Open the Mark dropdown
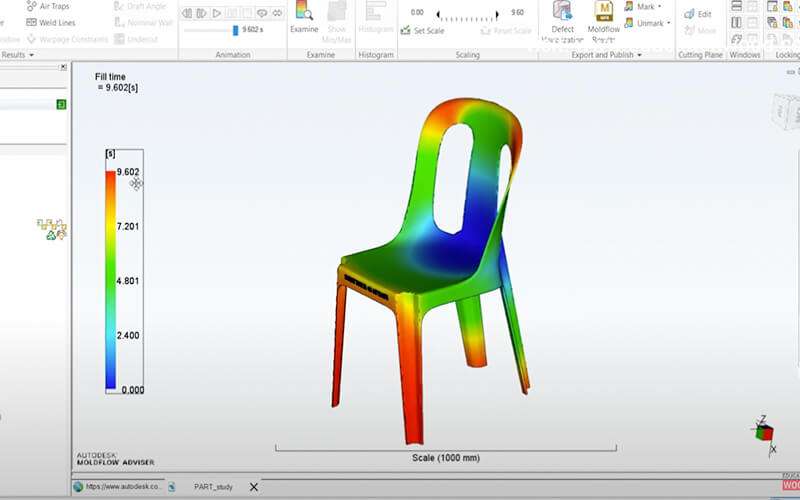The height and width of the screenshot is (500, 800). (x=648, y=7)
